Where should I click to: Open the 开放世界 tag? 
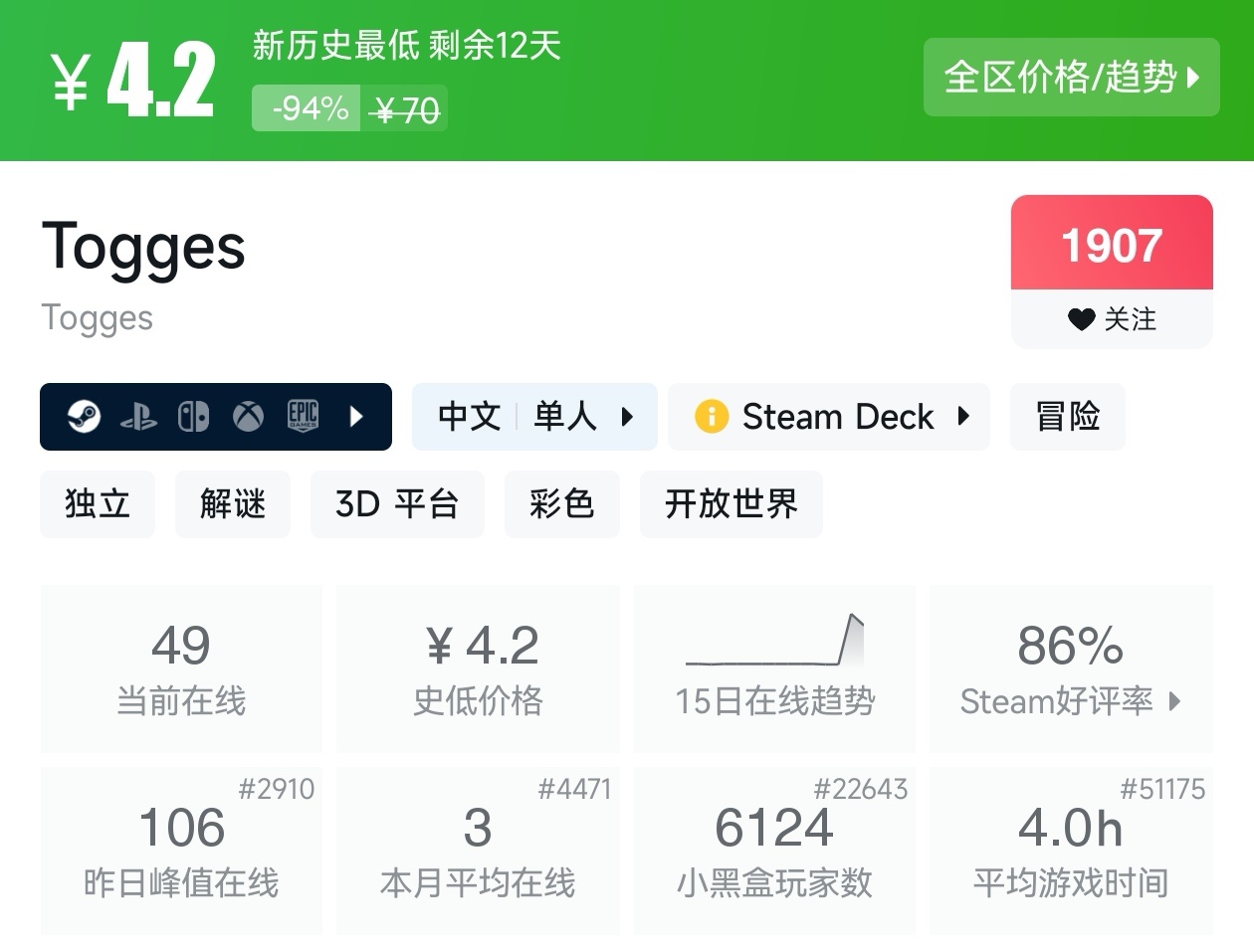click(x=731, y=503)
